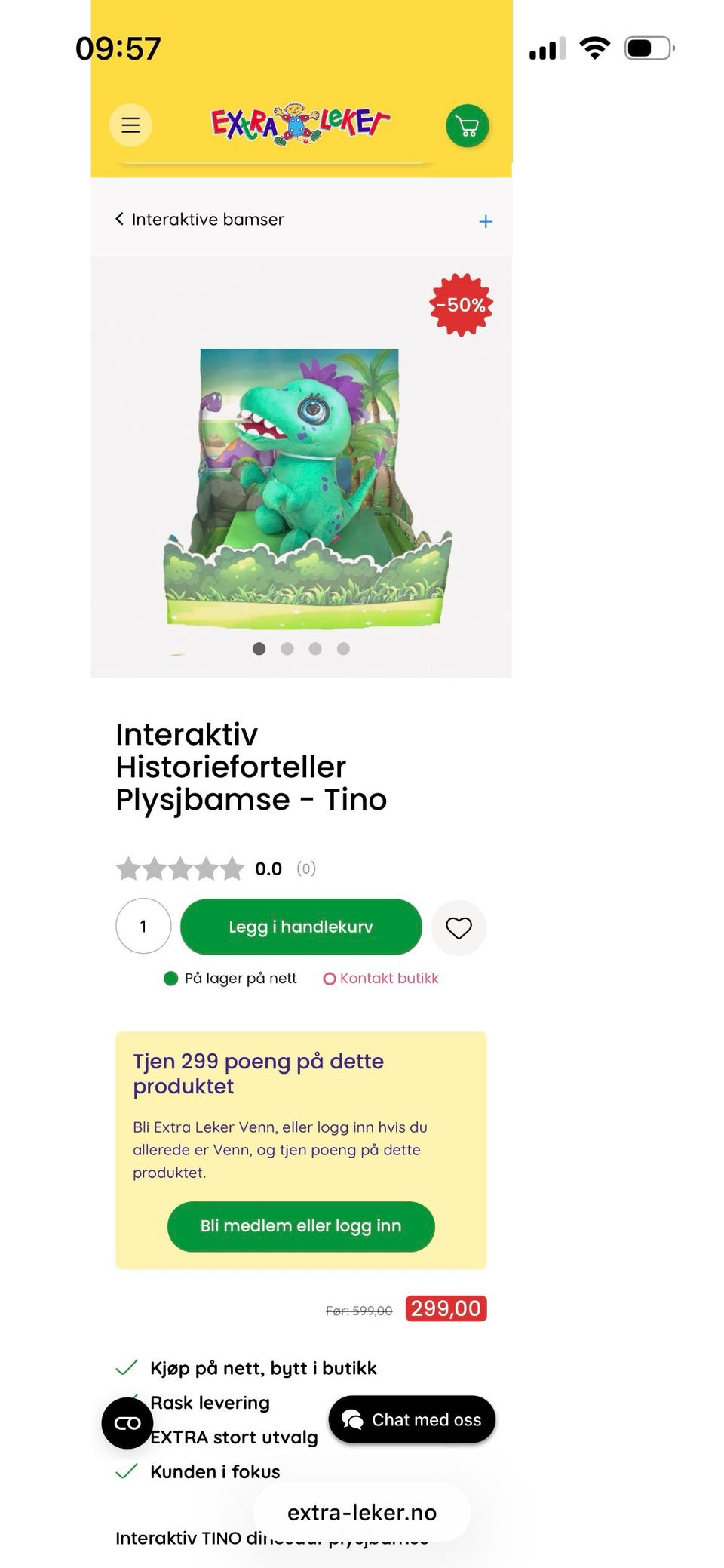The image size is (724, 1568).
Task: Switch to third product image dot
Action: [315, 649]
